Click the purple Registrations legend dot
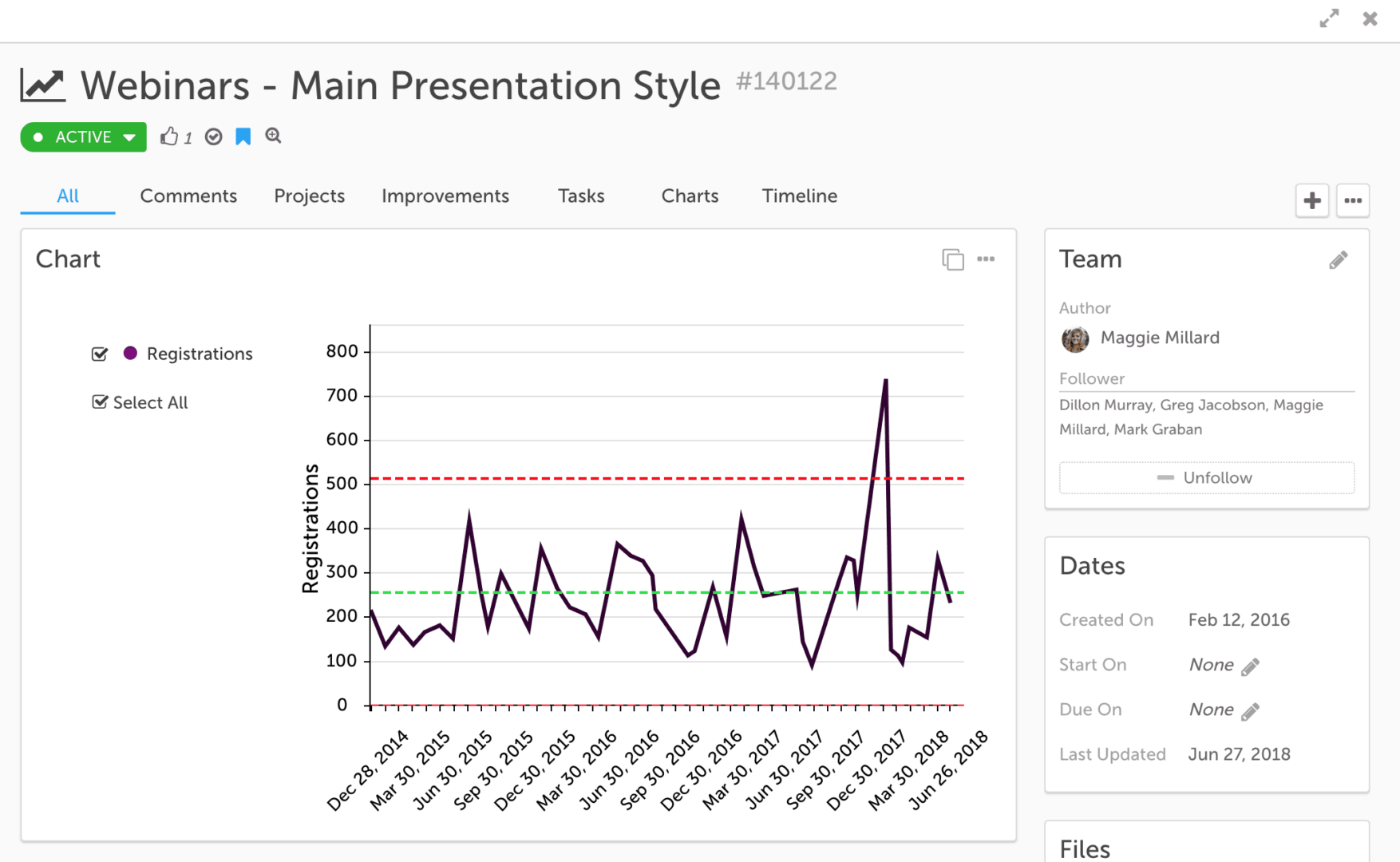Screen dimensions: 1400x862 coord(130,353)
